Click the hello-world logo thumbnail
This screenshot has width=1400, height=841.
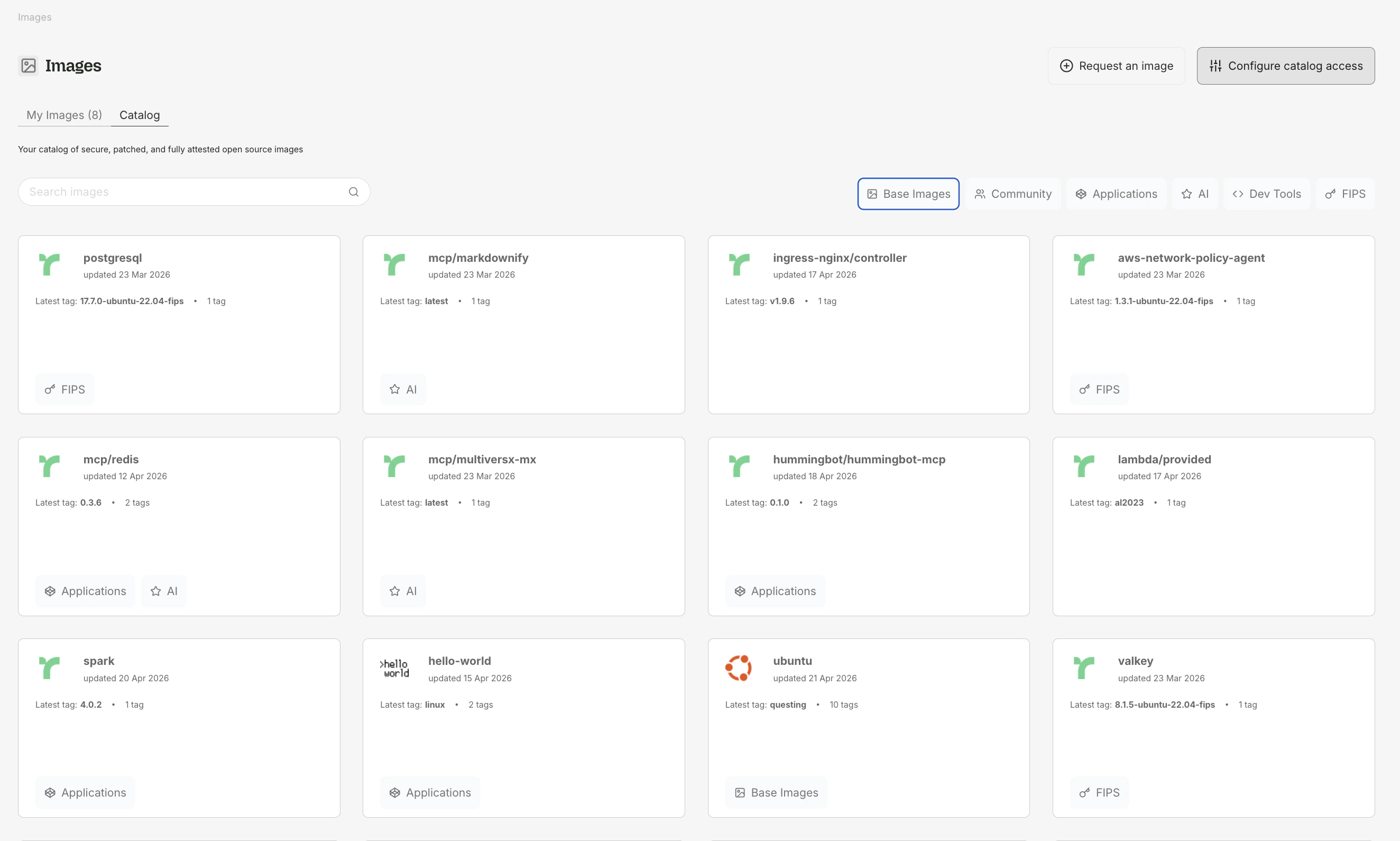[x=394, y=668]
